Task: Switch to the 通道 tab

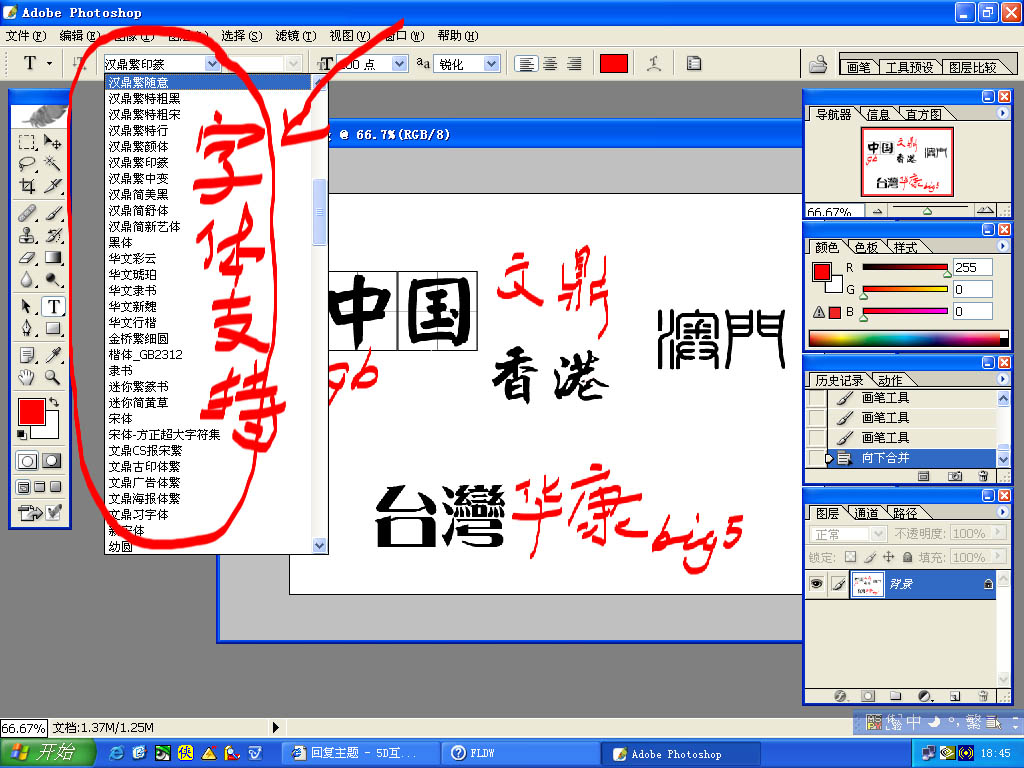Action: 866,513
